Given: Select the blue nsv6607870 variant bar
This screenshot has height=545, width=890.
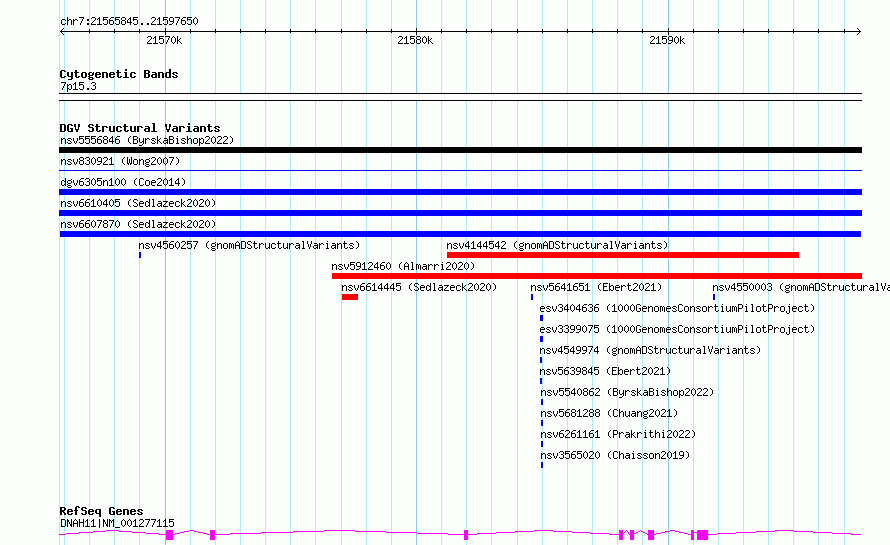Looking at the screenshot, I should coord(460,234).
